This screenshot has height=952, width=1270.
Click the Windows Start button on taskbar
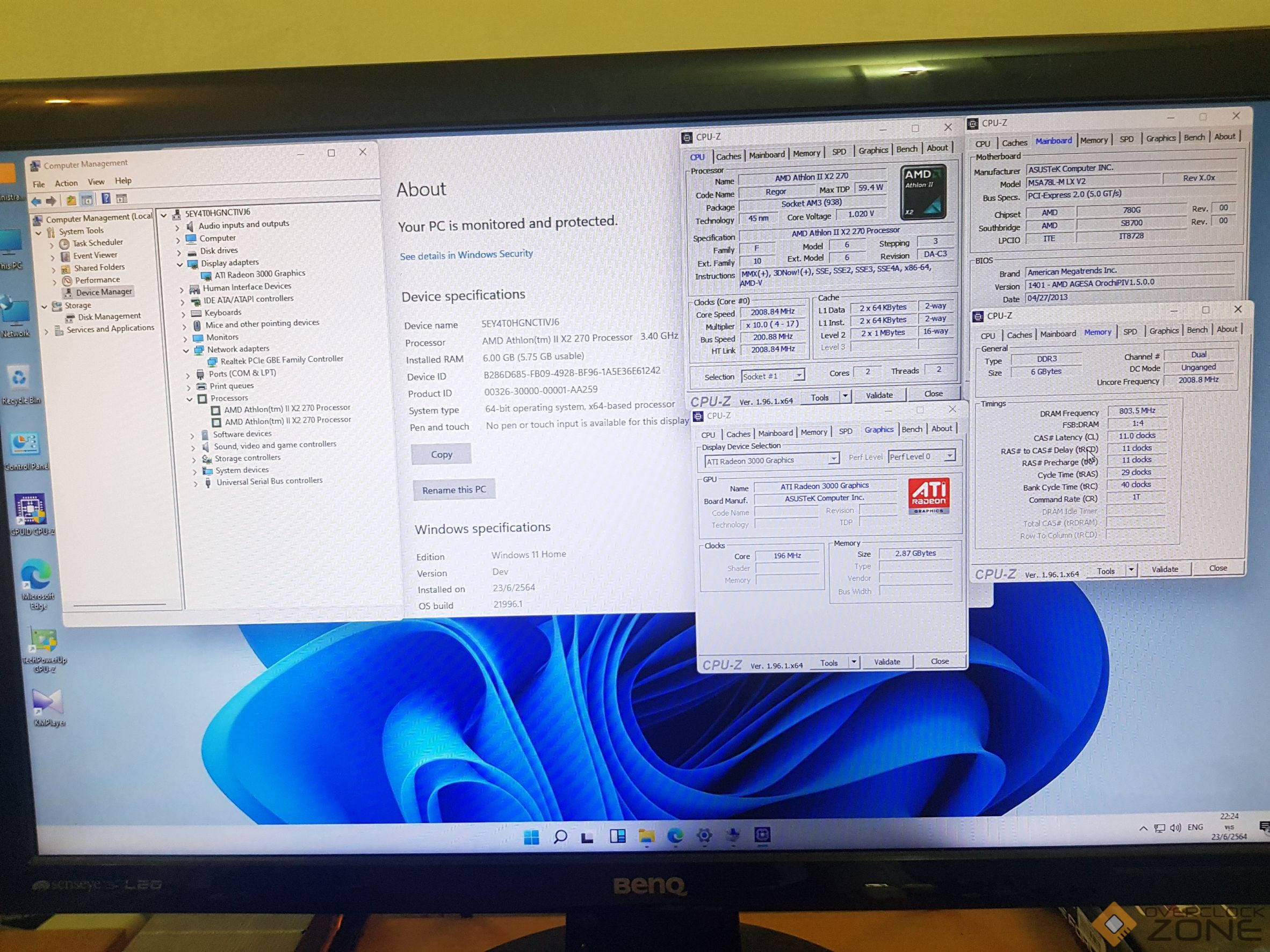tap(532, 837)
